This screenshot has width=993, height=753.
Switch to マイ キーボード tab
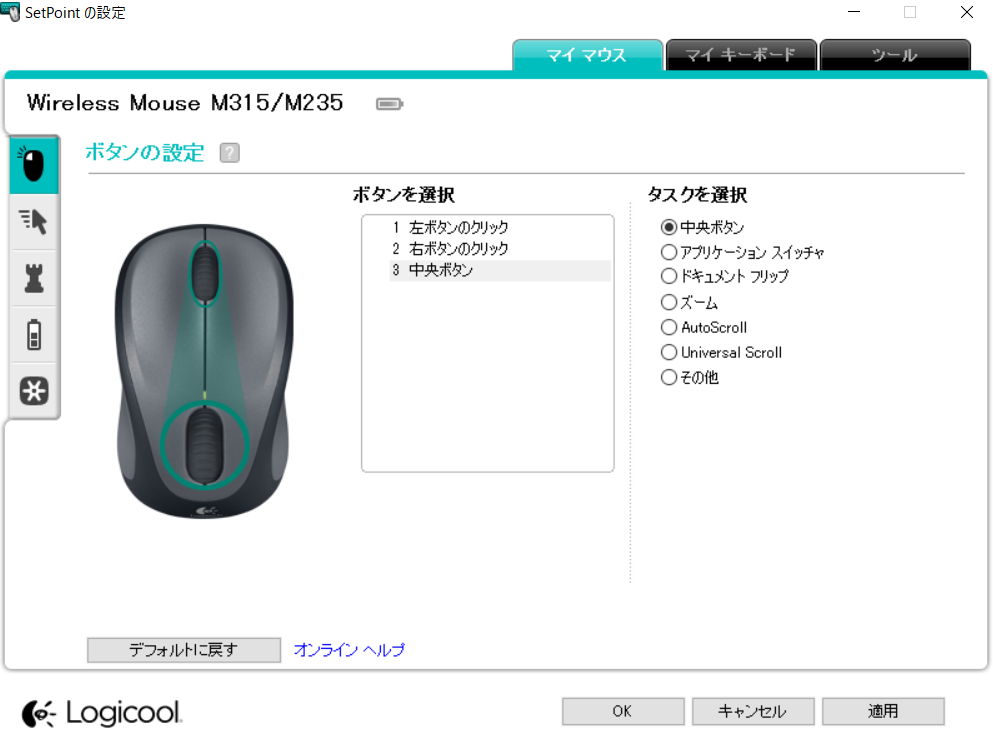point(740,55)
